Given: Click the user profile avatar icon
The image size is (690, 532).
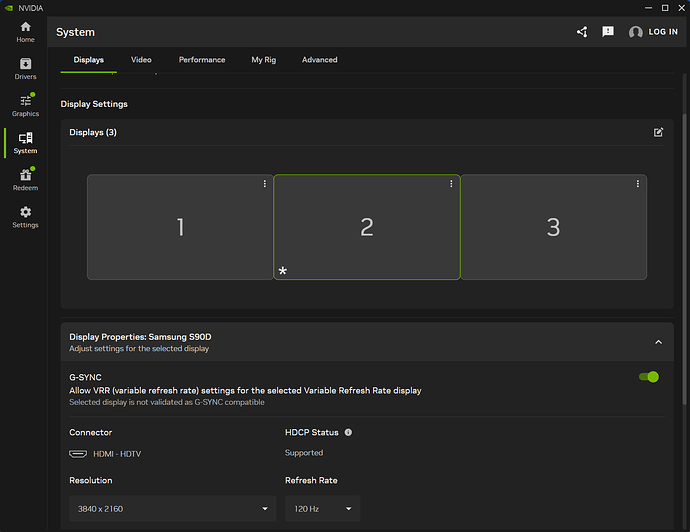Looking at the screenshot, I should [x=635, y=32].
